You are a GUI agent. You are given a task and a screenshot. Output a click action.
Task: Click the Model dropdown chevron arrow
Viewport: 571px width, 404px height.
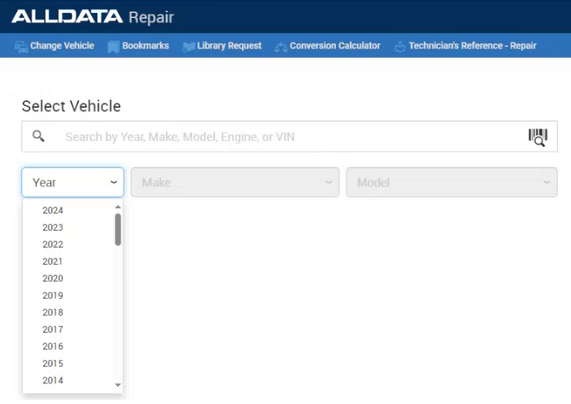click(547, 182)
